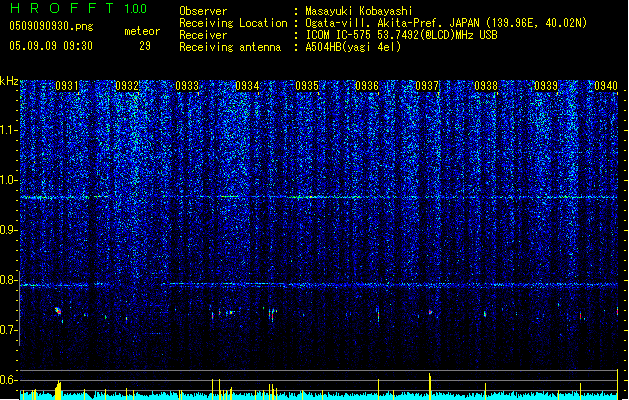629x400 pixels.
Task: Click the Ogata-vill. Akita-Pref. JAPAN location text
Action: tap(446, 23)
